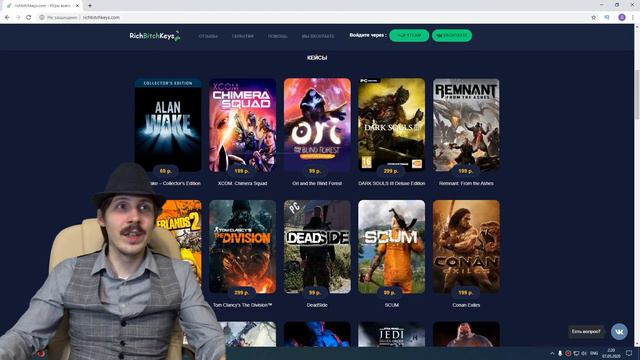Open the Borderlands 2 cover

182,241
